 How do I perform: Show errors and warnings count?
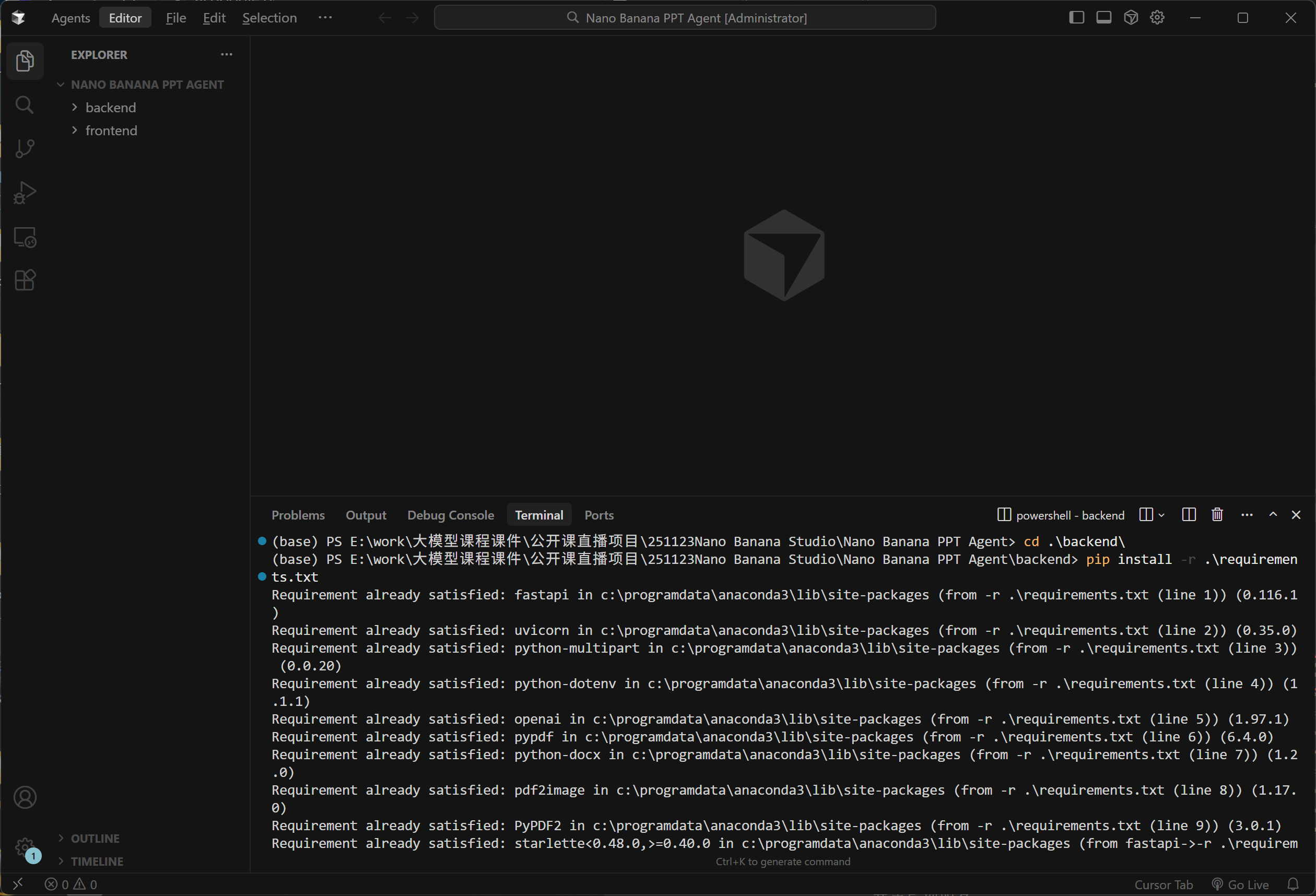[x=71, y=885]
